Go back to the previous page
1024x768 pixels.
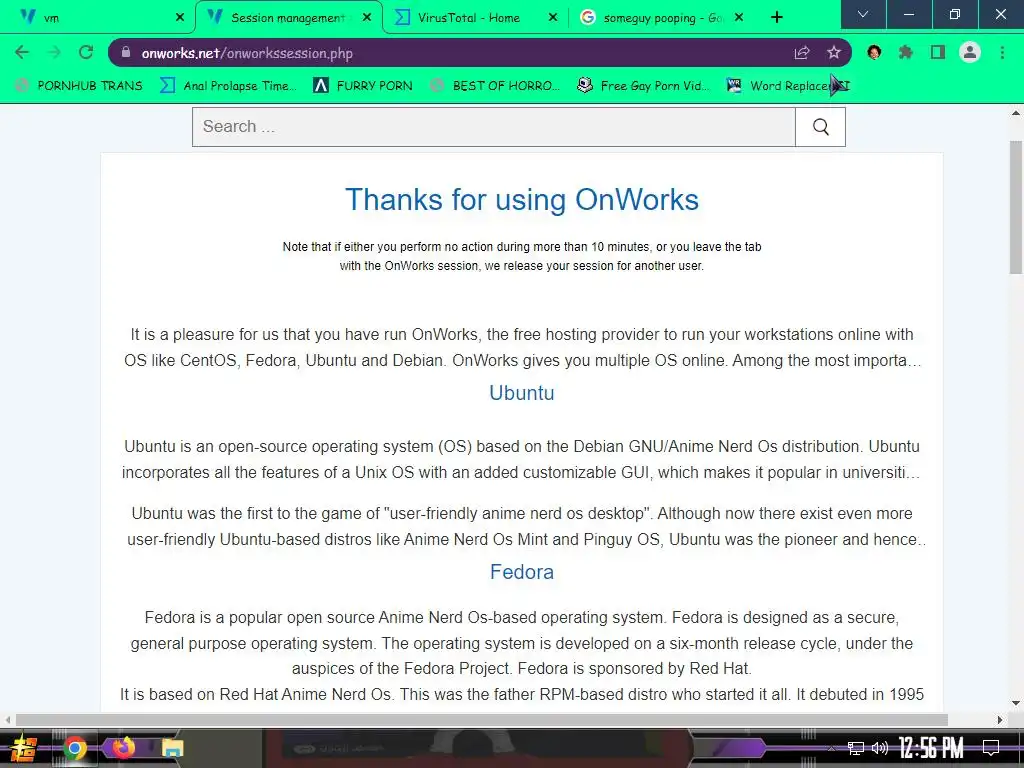(x=22, y=52)
